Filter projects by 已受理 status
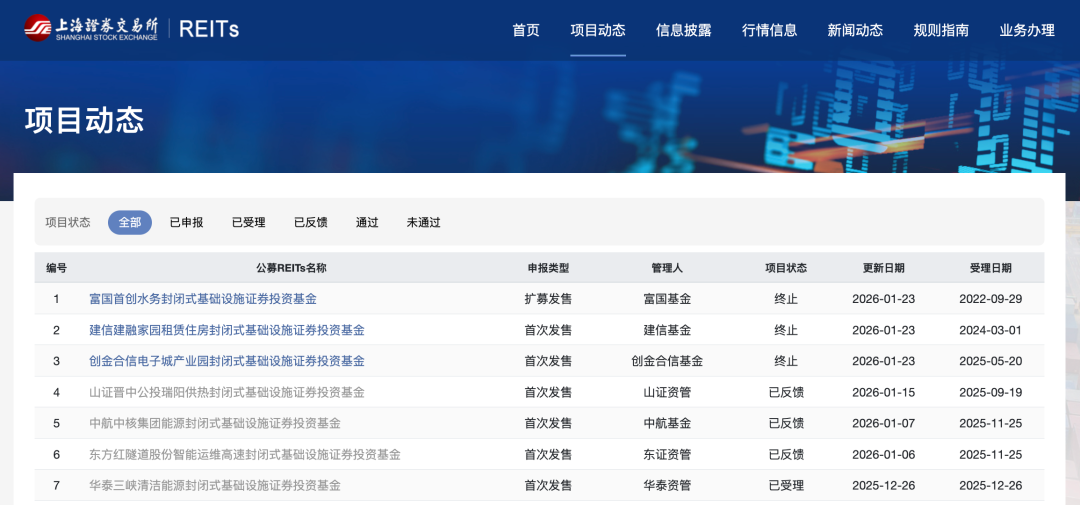Image resolution: width=1080 pixels, height=505 pixels. pos(248,222)
